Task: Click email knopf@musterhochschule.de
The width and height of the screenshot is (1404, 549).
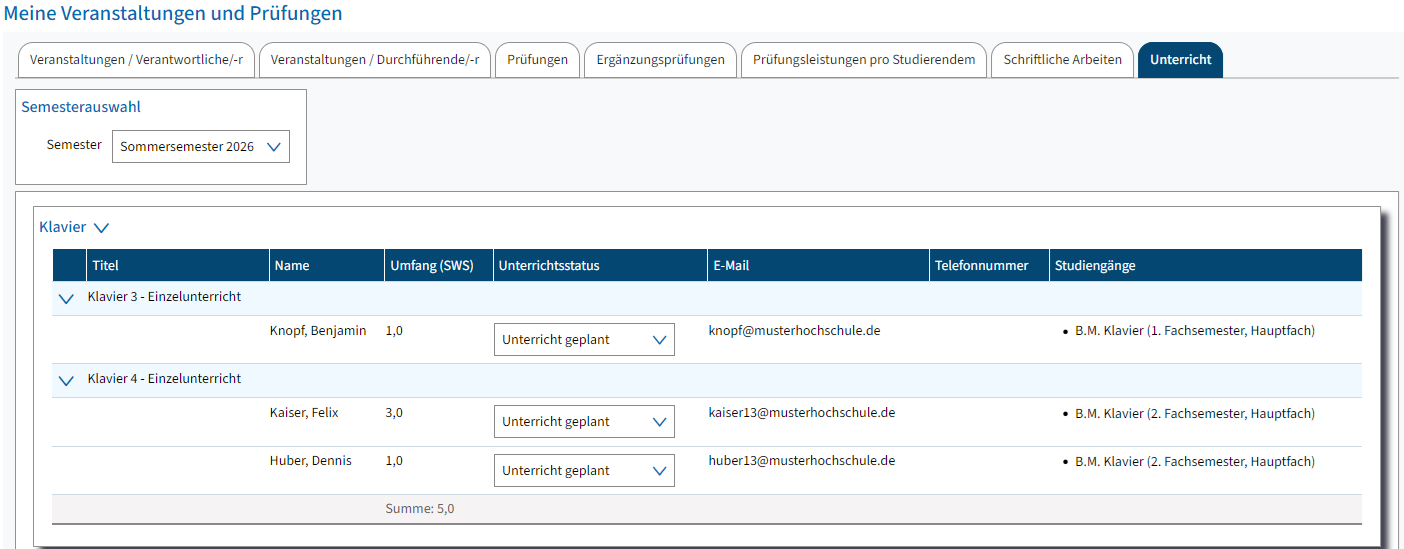Action: click(794, 331)
